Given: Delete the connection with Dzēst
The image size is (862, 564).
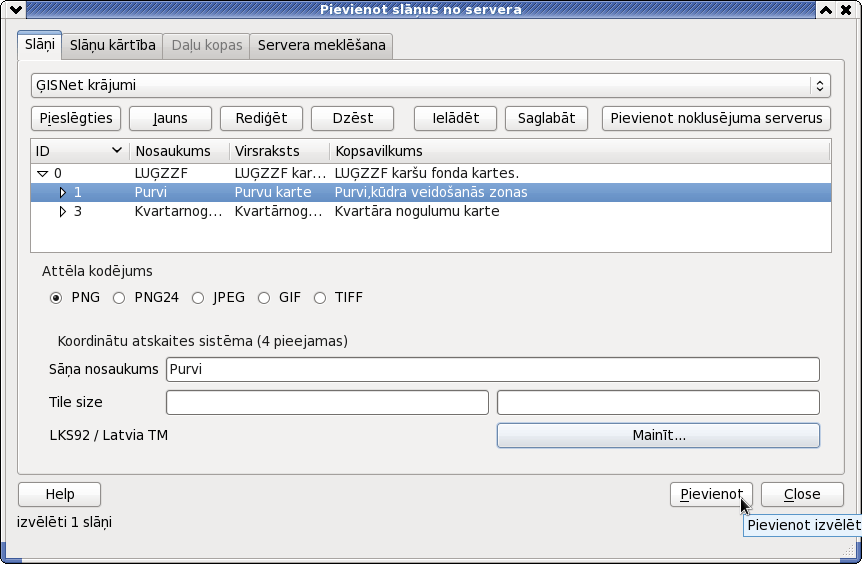Looking at the screenshot, I should (352, 118).
